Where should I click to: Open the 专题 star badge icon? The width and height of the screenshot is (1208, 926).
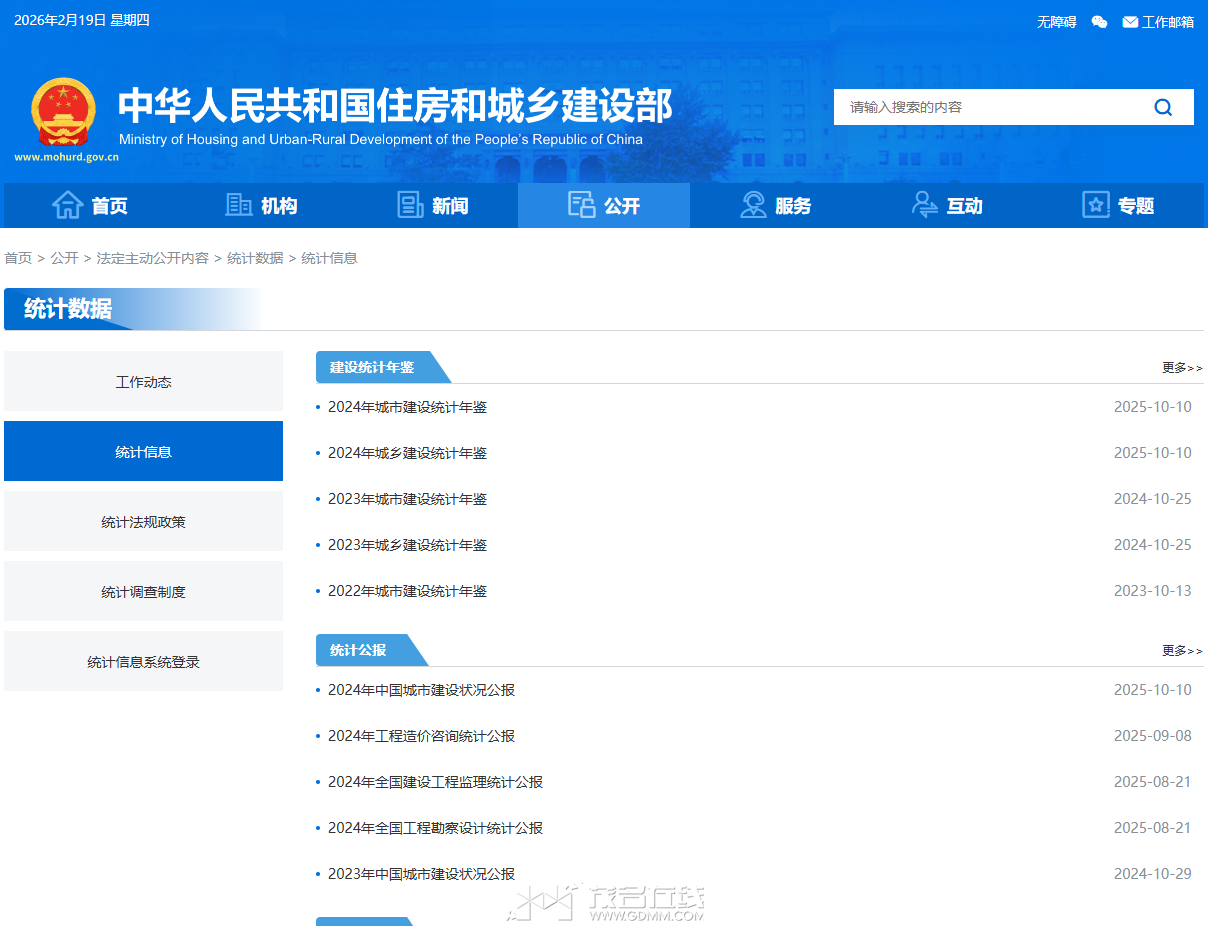(1094, 204)
